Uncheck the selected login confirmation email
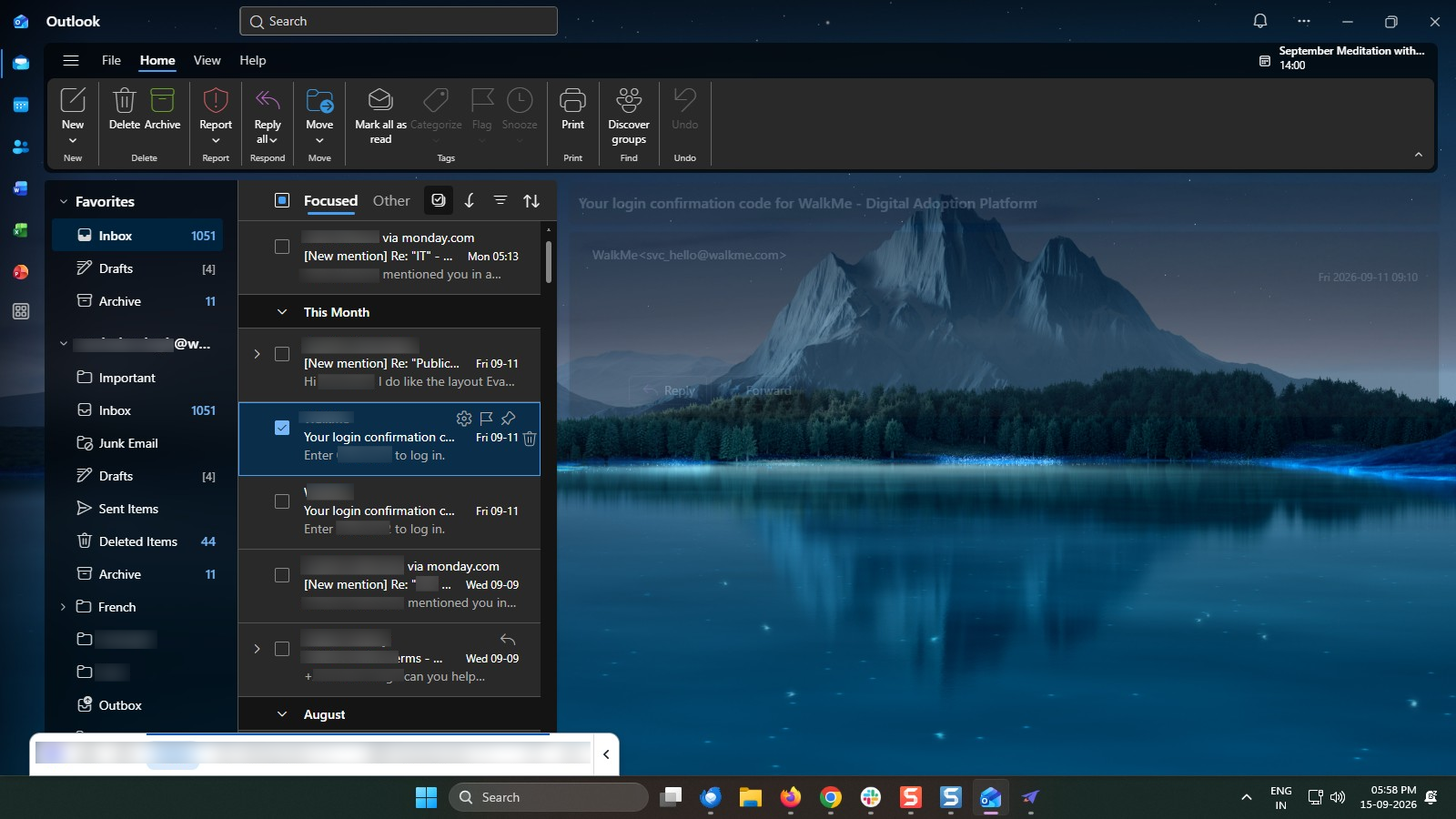The image size is (1456, 819). (x=282, y=428)
